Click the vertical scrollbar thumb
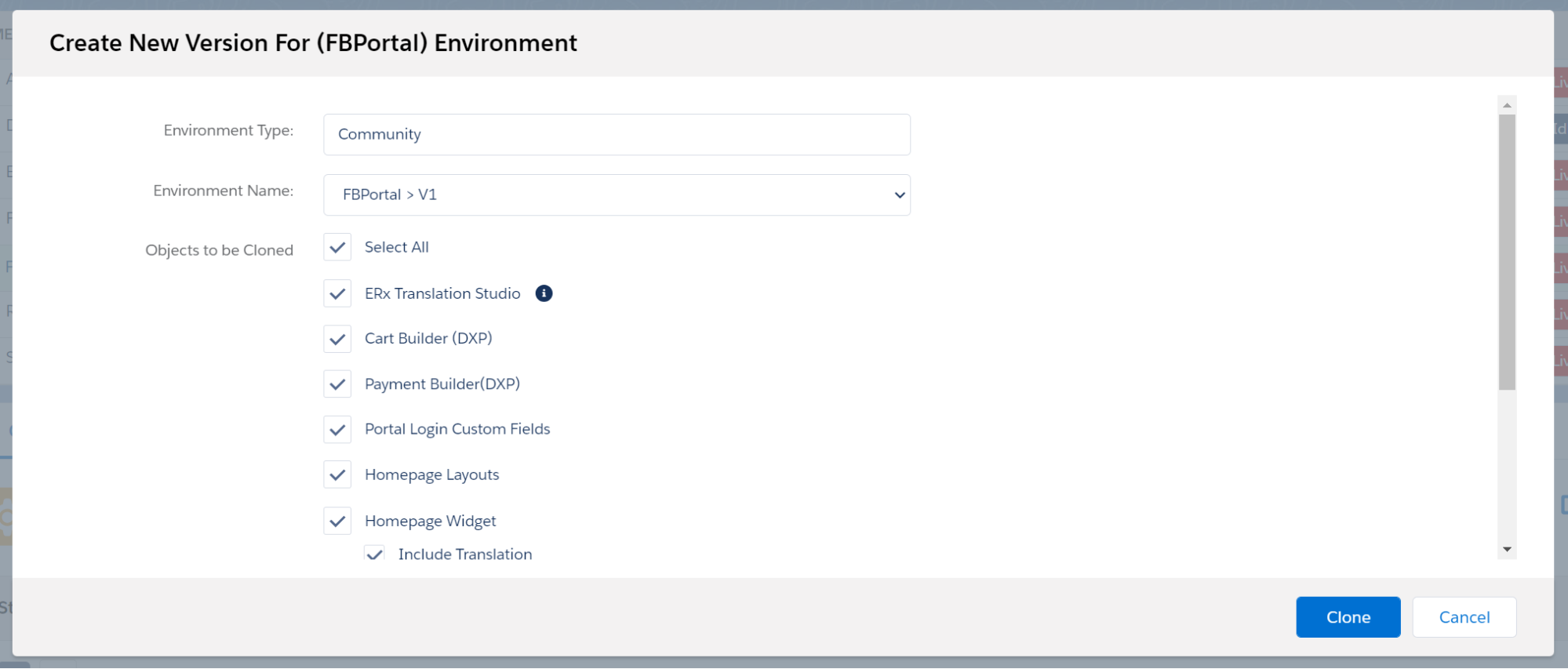The image size is (1568, 669). pyautogui.click(x=1507, y=251)
